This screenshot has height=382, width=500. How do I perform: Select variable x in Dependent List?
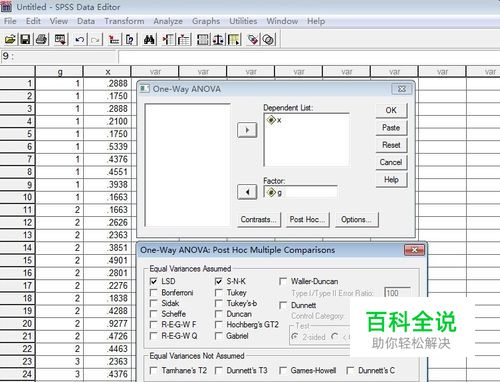tap(274, 120)
